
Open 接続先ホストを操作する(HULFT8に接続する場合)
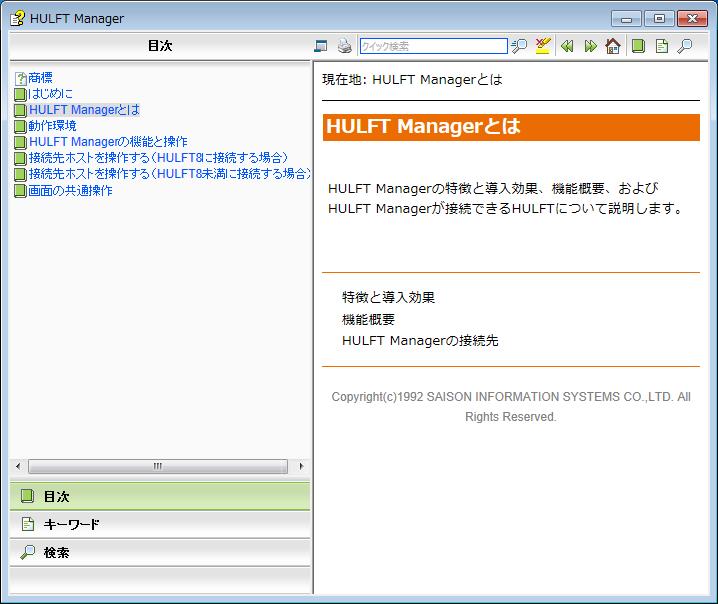tap(158, 158)
